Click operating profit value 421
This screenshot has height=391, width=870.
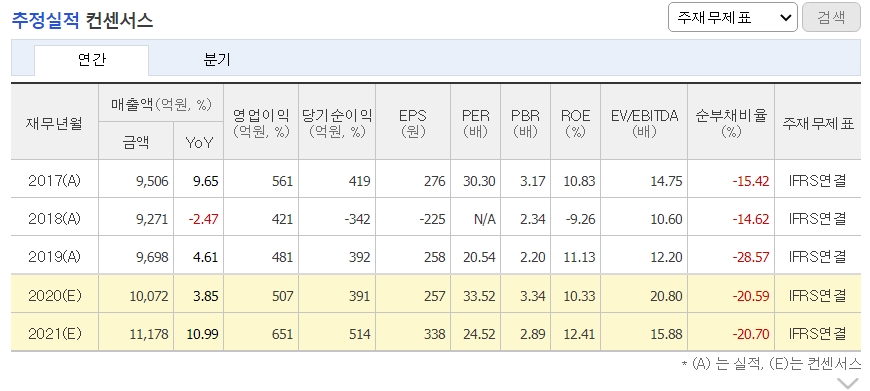282,219
